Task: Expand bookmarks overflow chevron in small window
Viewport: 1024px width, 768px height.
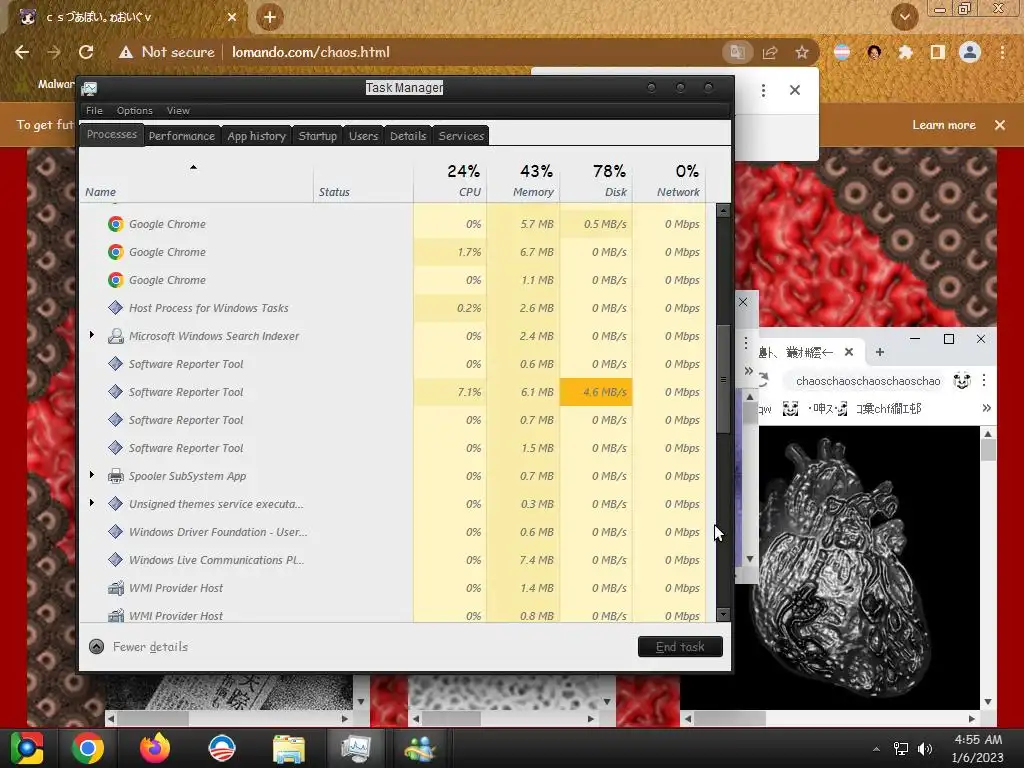Action: pyautogui.click(x=986, y=408)
